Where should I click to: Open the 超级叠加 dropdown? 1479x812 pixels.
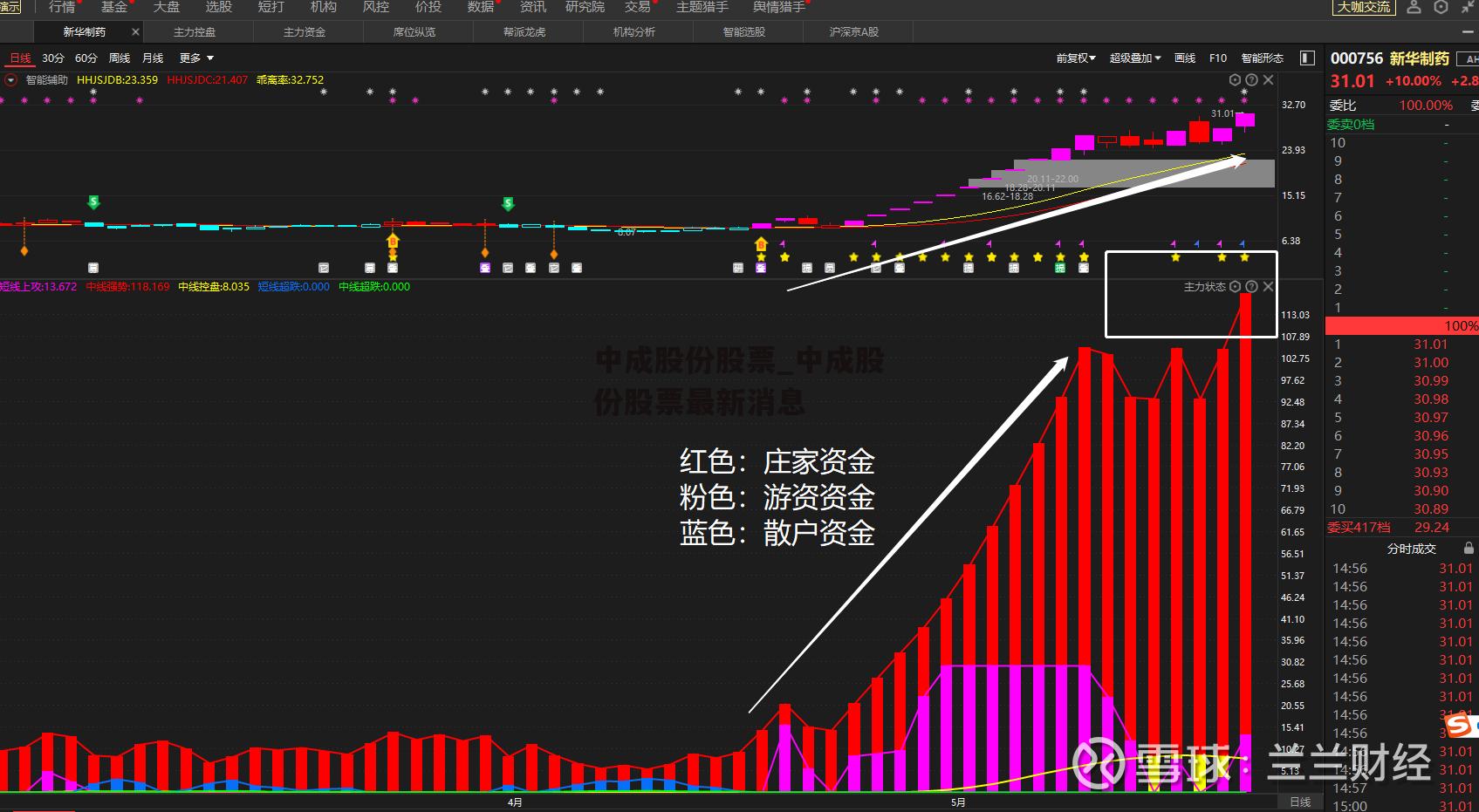pyautogui.click(x=1135, y=58)
